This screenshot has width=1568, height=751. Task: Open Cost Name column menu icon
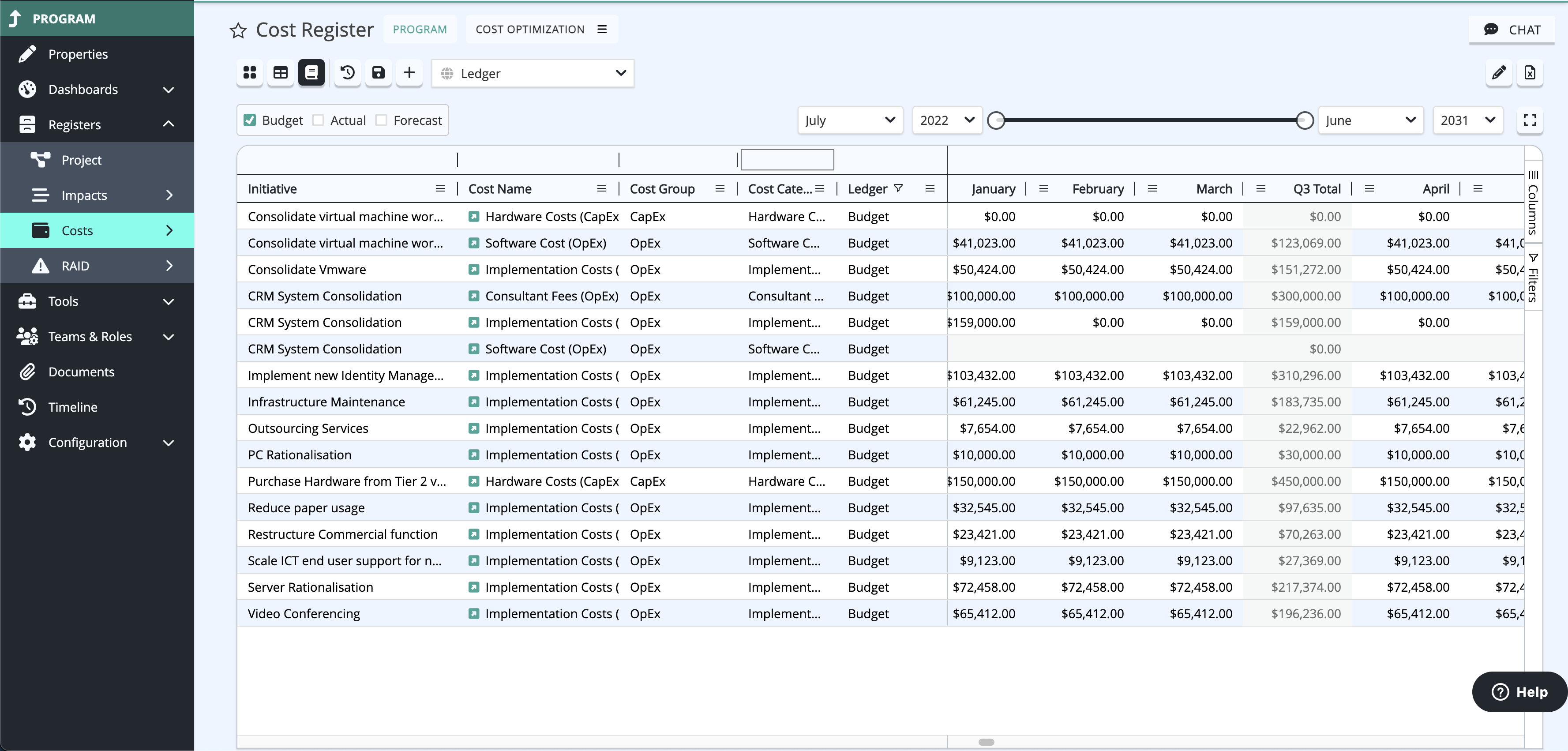(602, 189)
